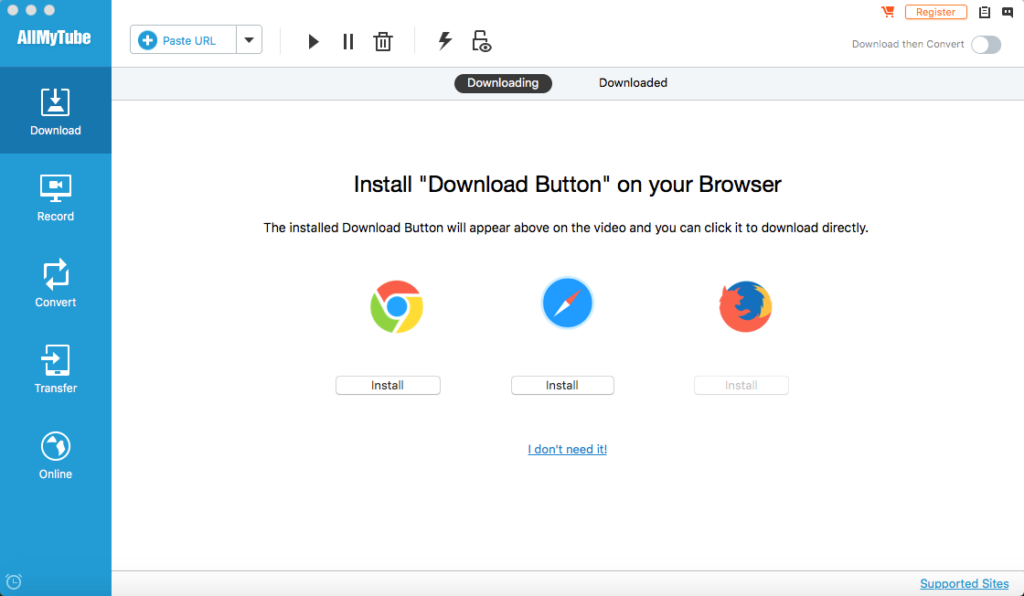Expand the Paste URL dropdown arrow

(249, 40)
